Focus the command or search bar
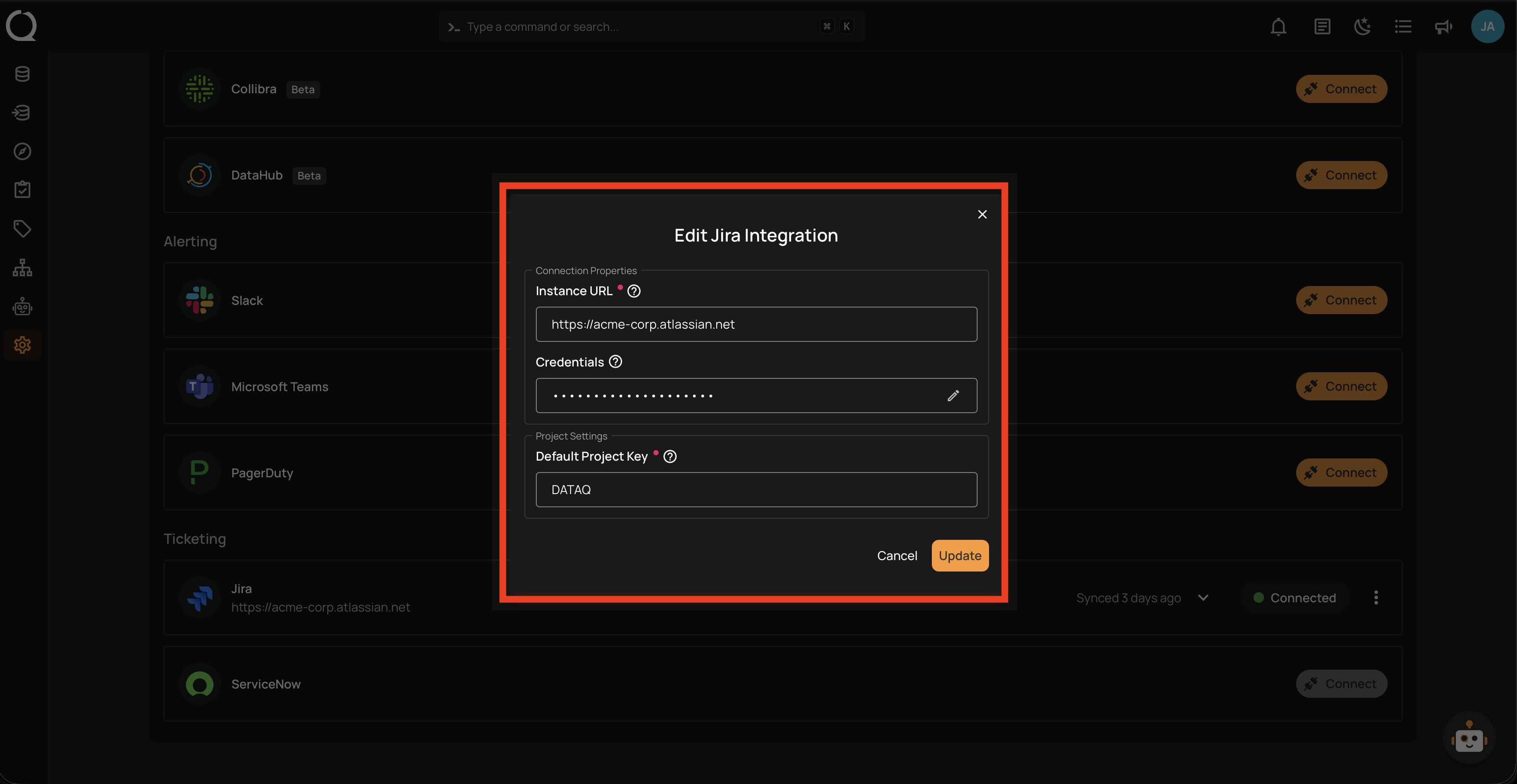 pyautogui.click(x=651, y=26)
